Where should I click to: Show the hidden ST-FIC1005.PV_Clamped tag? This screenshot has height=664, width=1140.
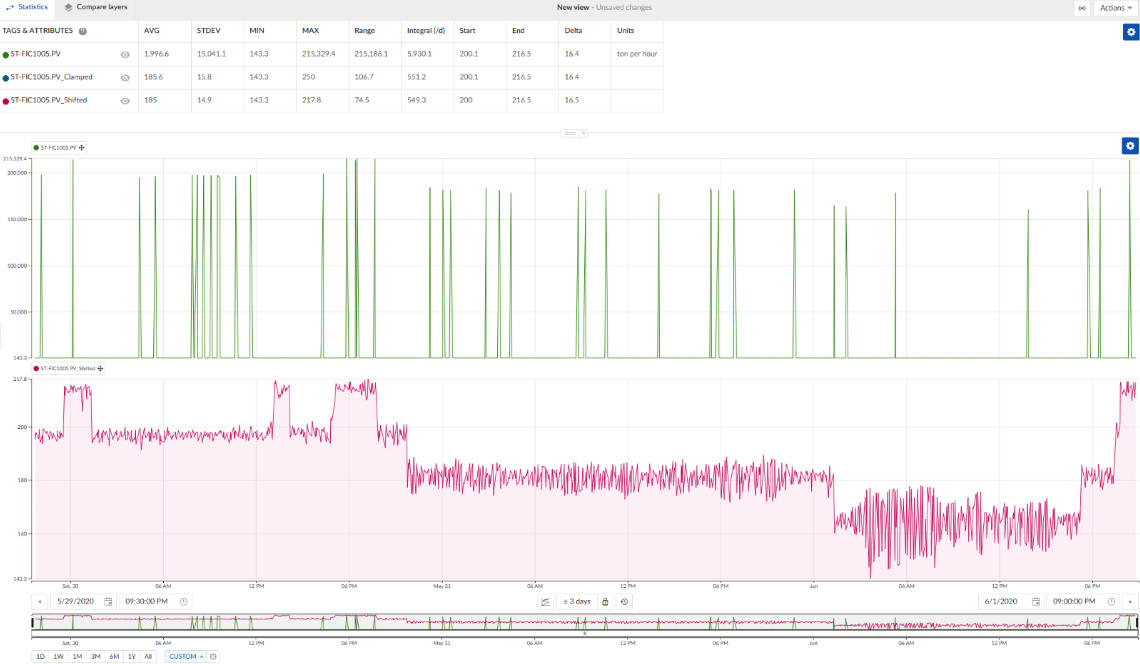click(x=125, y=78)
